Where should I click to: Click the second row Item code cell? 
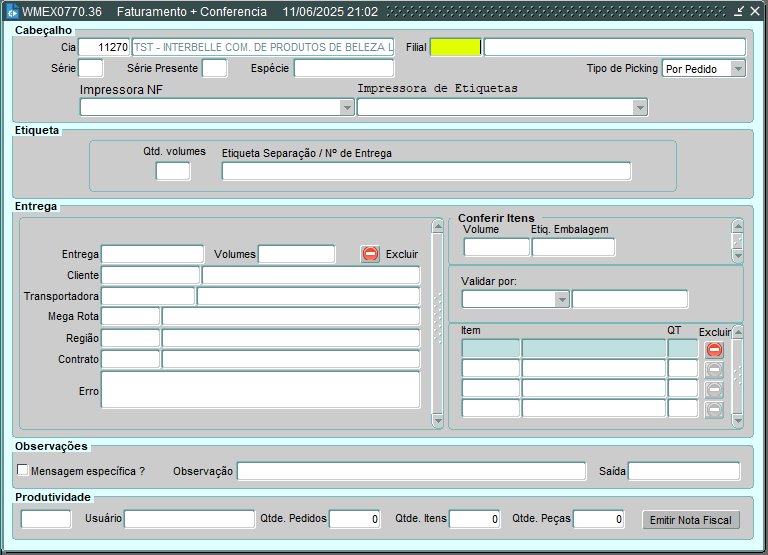(x=491, y=368)
